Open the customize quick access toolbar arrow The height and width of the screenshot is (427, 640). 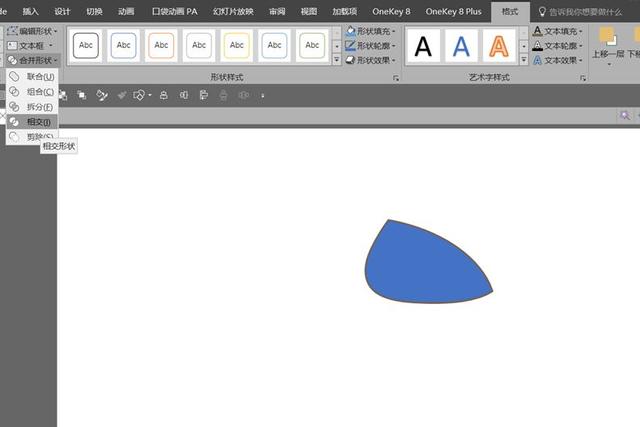tap(262, 96)
